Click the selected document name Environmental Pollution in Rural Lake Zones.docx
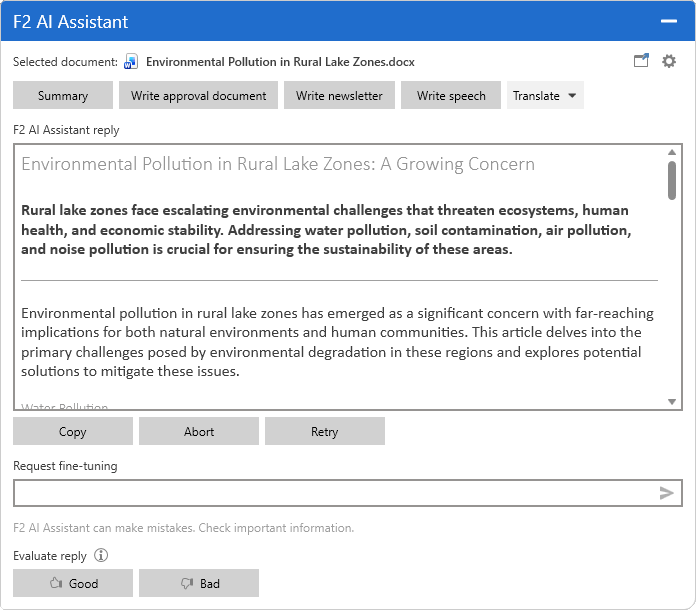This screenshot has height=610, width=696. [280, 62]
